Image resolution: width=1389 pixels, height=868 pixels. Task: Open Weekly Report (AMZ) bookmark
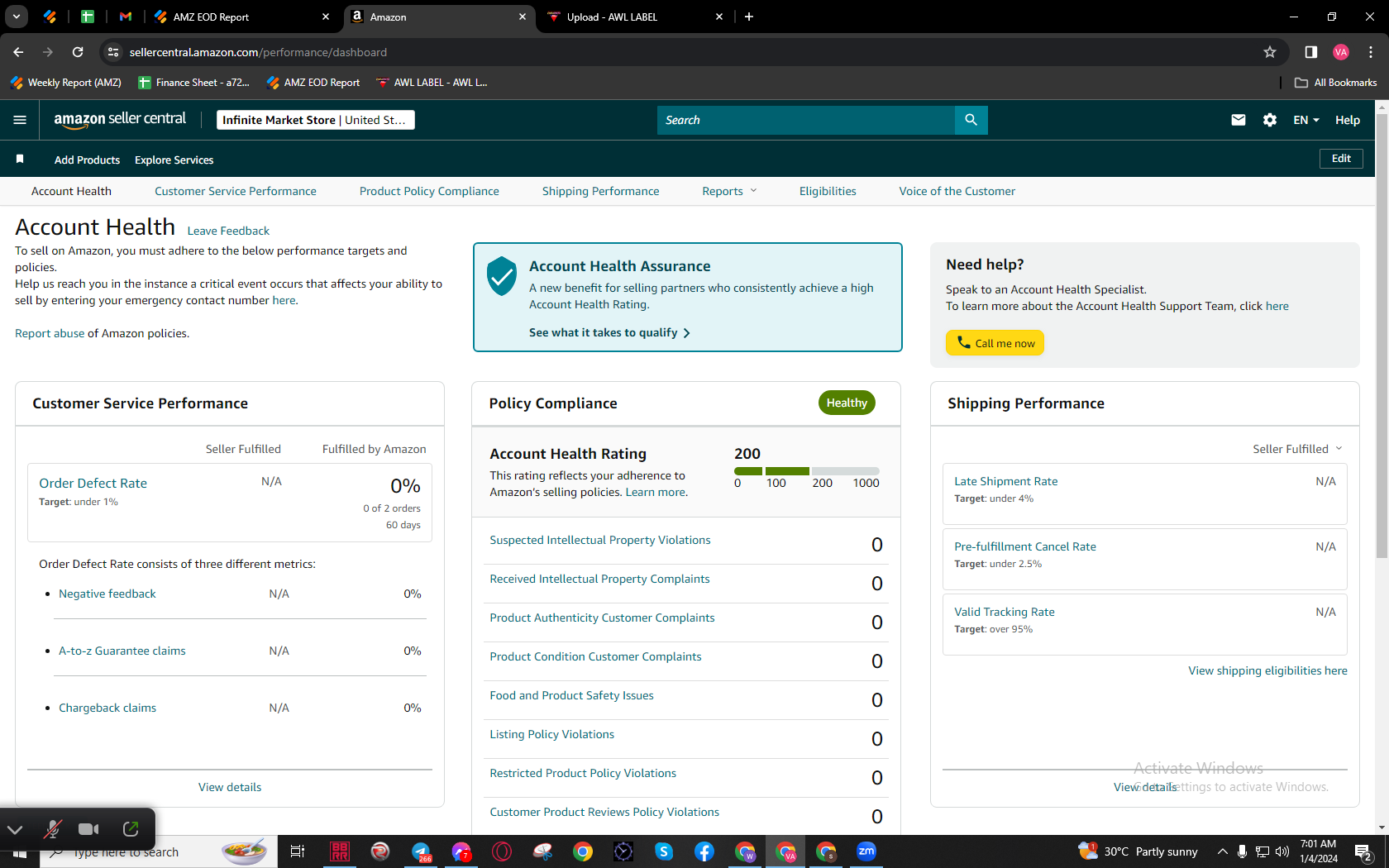(x=66, y=83)
